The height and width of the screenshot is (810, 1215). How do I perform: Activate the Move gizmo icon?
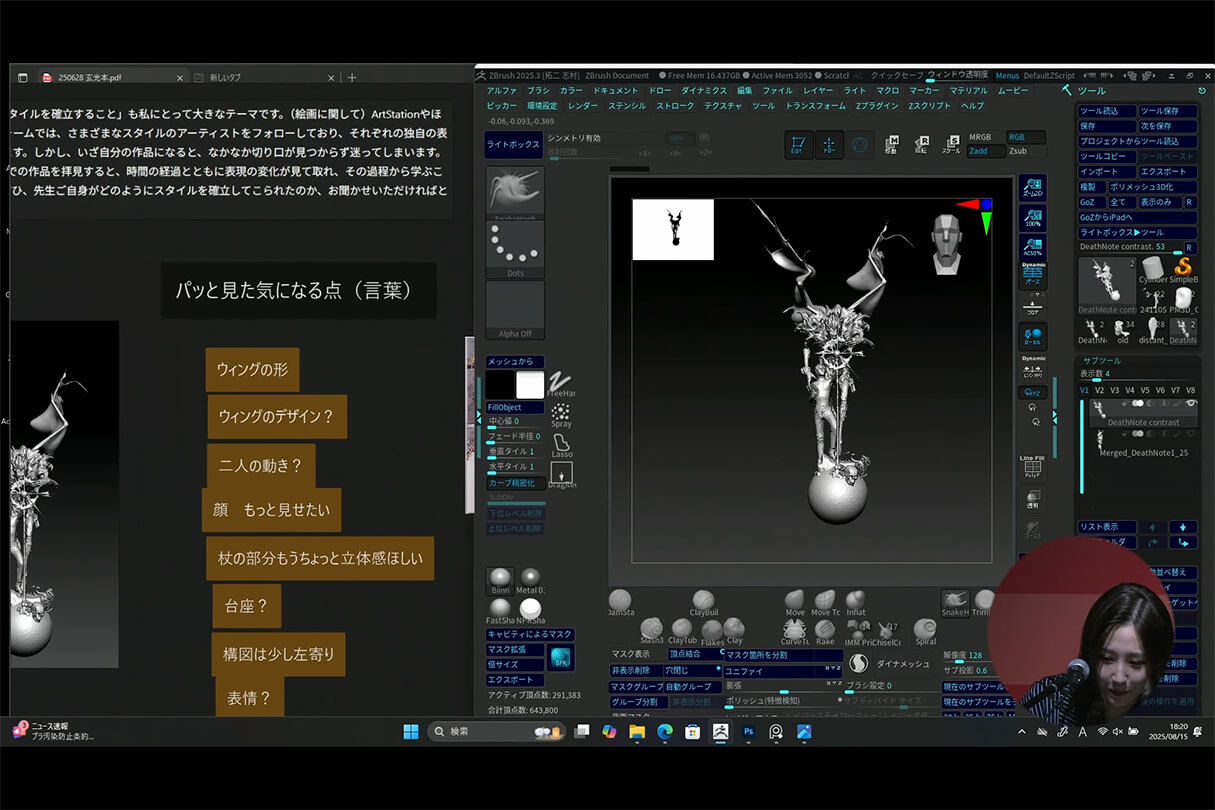tap(892, 143)
